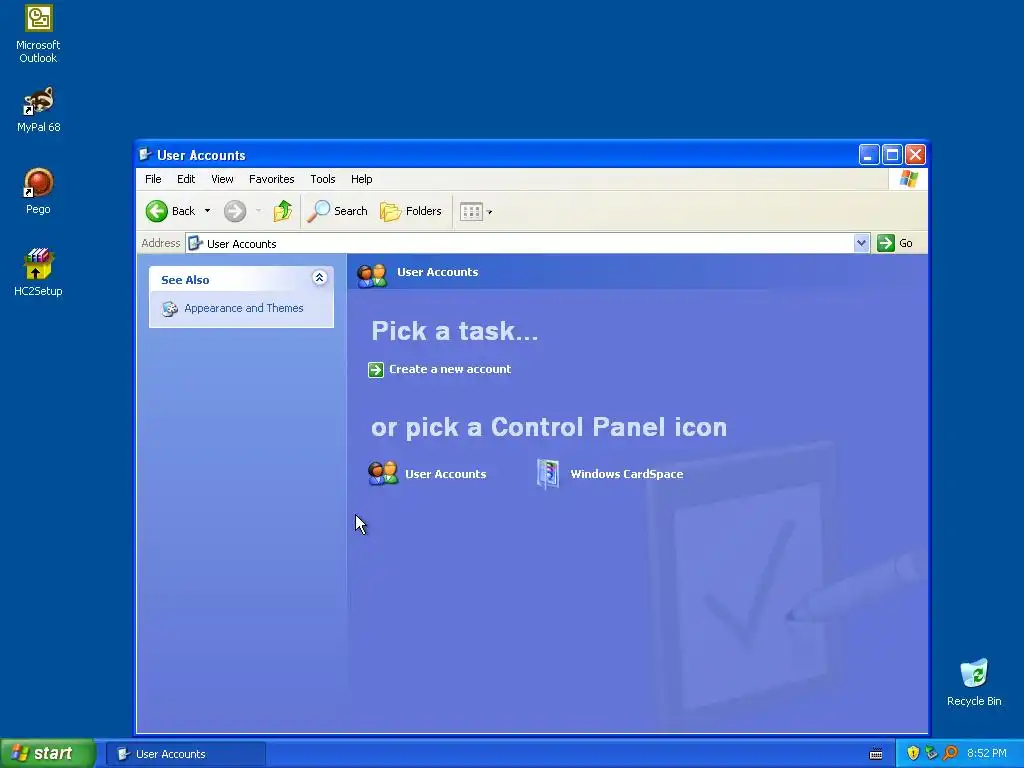Open the Edit menu
This screenshot has height=768, width=1024.
point(186,179)
